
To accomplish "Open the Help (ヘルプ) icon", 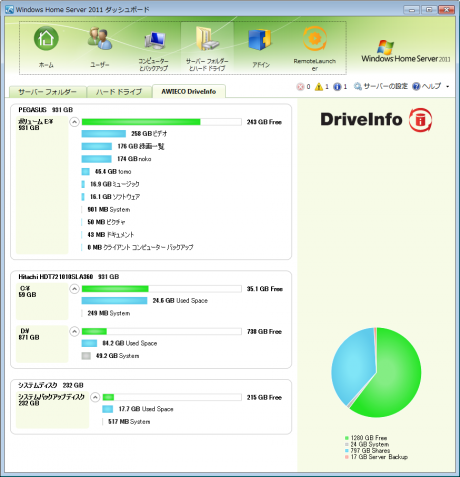I will coord(416,87).
